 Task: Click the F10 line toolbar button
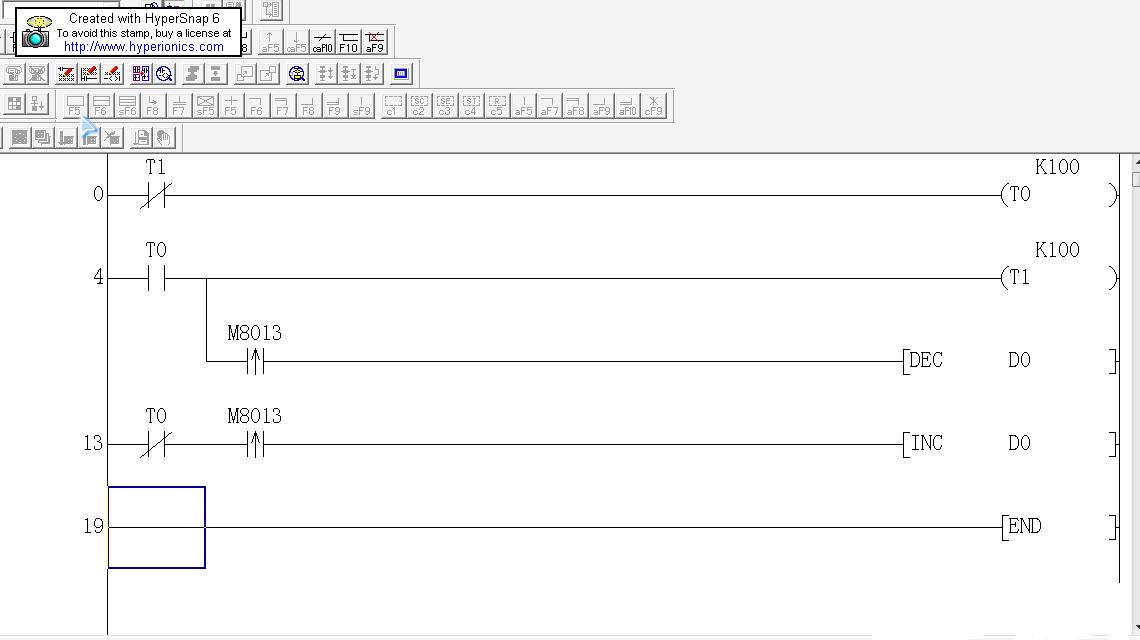coord(348,42)
